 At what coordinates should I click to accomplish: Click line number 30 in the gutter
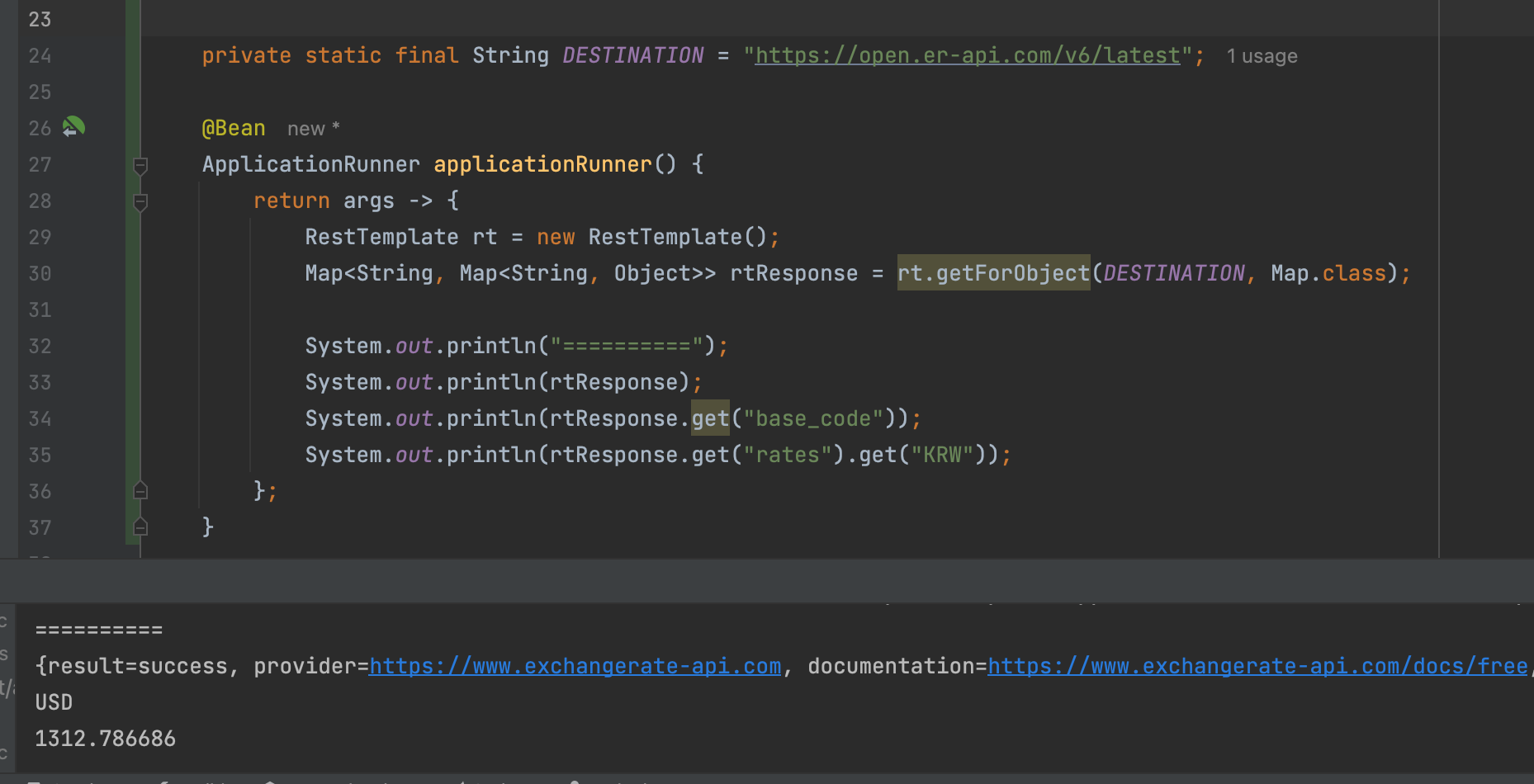[40, 273]
